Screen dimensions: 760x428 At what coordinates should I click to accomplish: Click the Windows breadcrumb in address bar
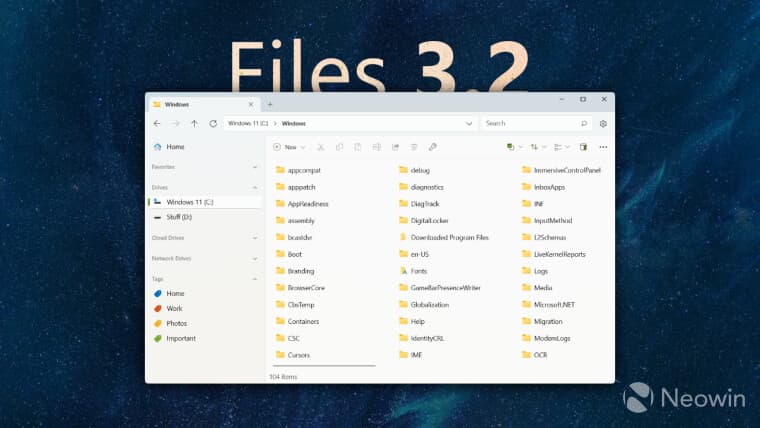click(x=294, y=124)
